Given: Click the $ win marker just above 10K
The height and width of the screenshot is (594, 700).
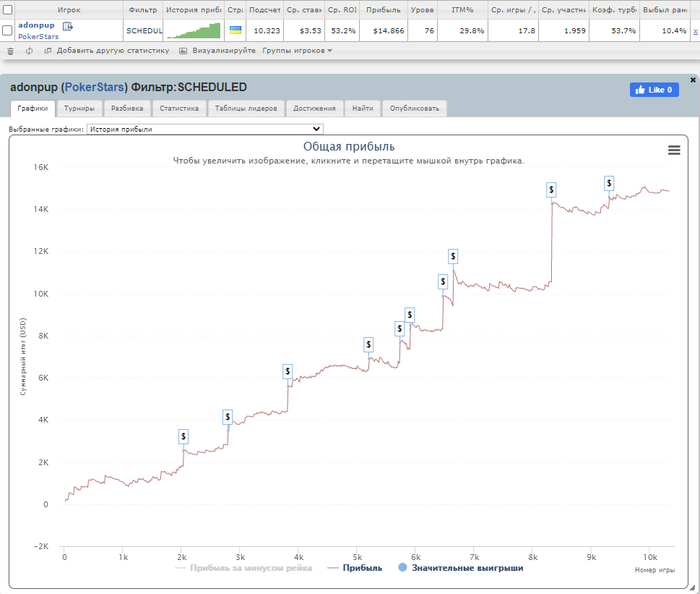Looking at the screenshot, I should [443, 282].
